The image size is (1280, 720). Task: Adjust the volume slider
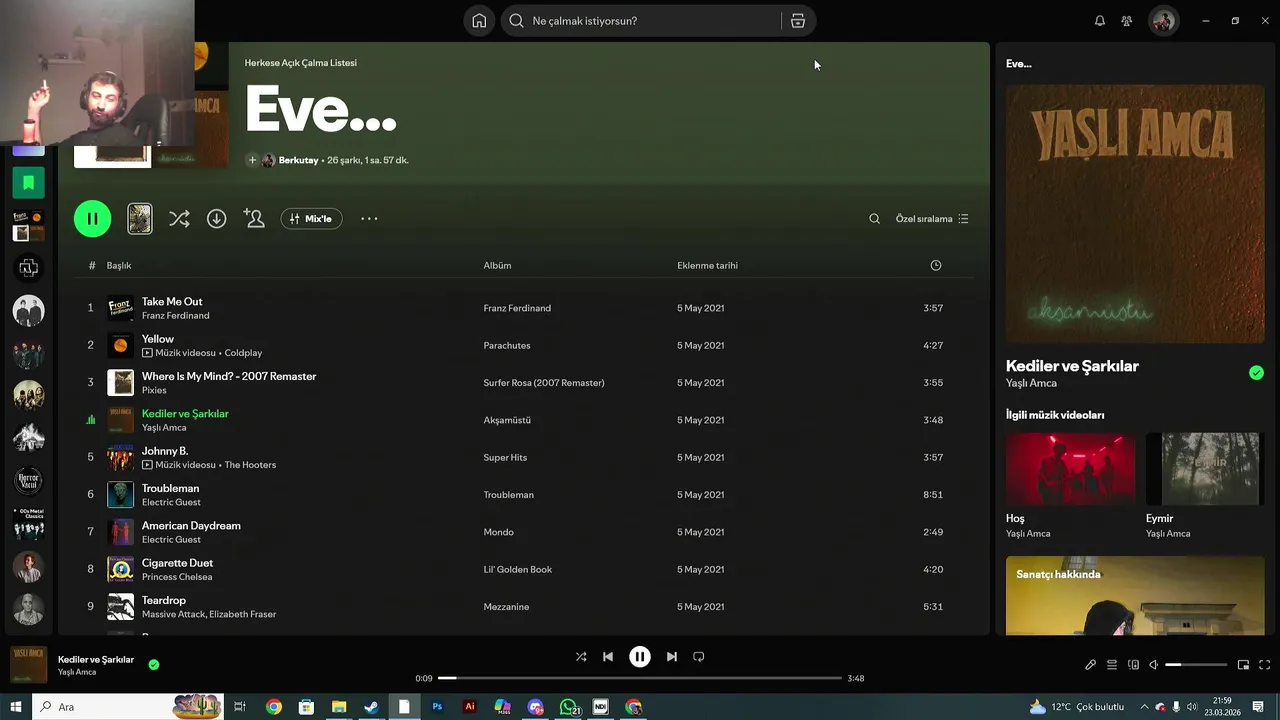point(1196,665)
